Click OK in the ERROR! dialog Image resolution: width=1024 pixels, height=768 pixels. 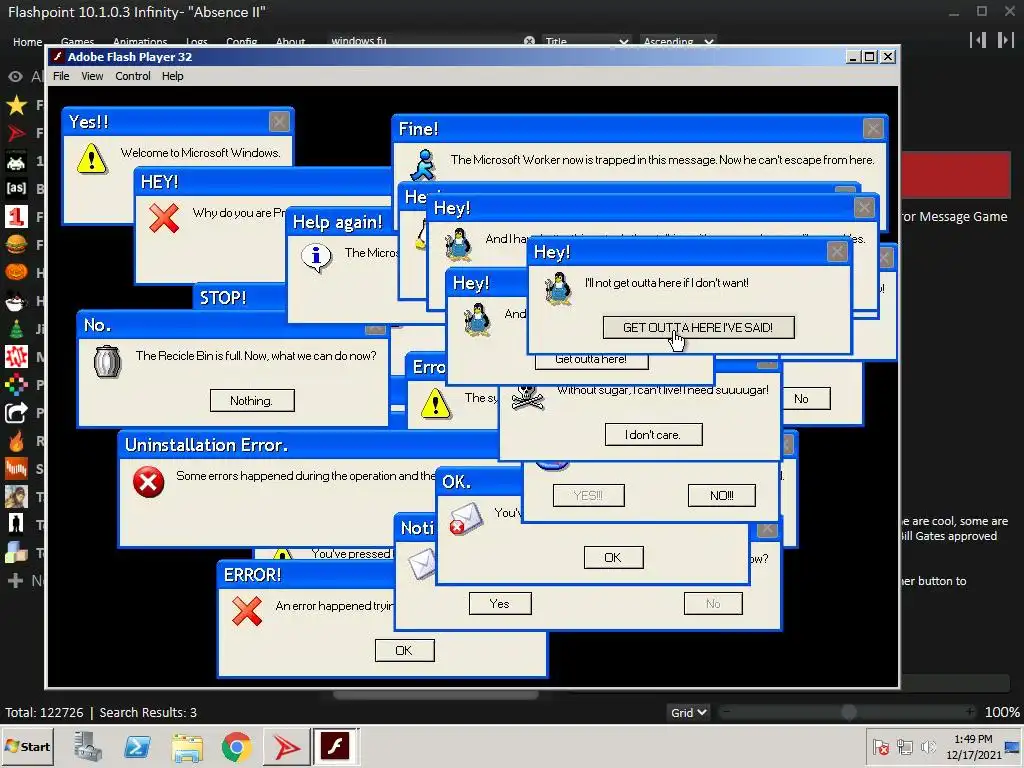(404, 650)
